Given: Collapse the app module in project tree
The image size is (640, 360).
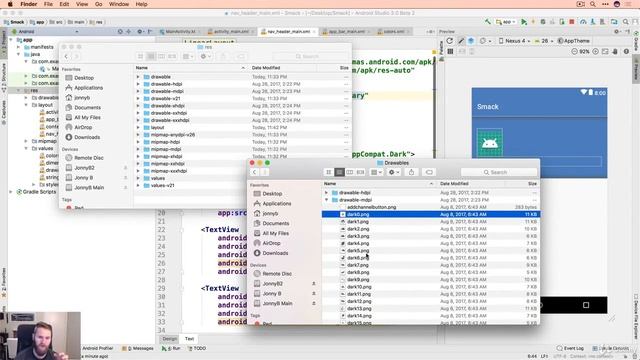Looking at the screenshot, I should (11, 40).
